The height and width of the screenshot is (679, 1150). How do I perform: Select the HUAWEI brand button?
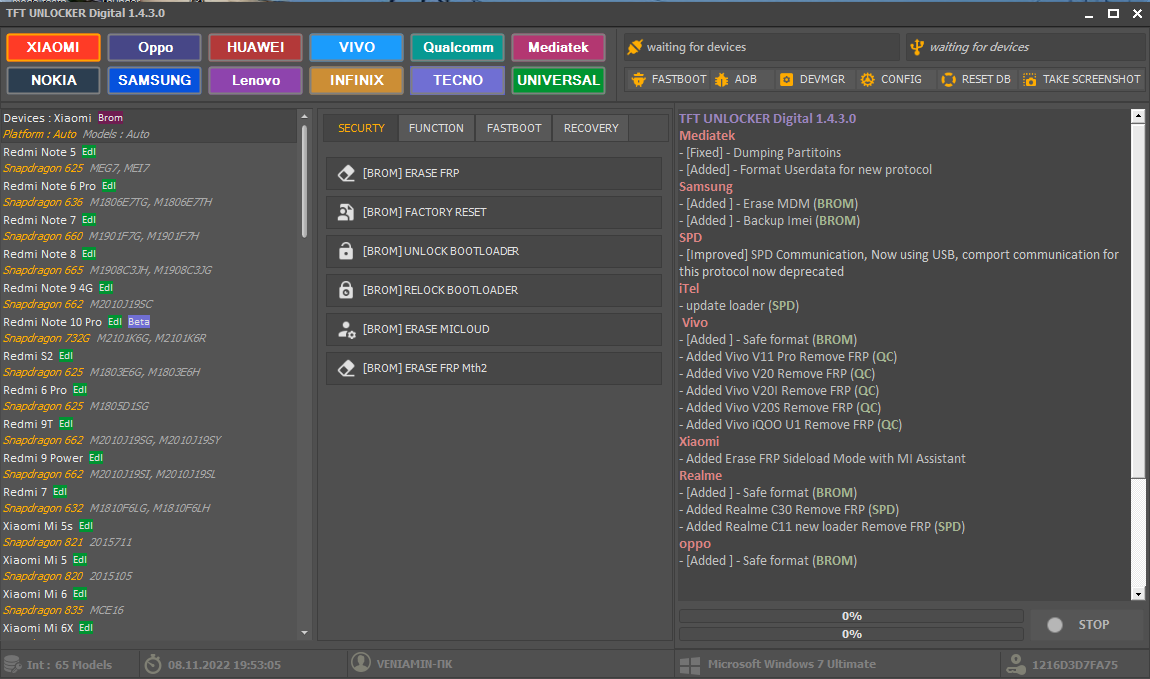click(x=255, y=47)
